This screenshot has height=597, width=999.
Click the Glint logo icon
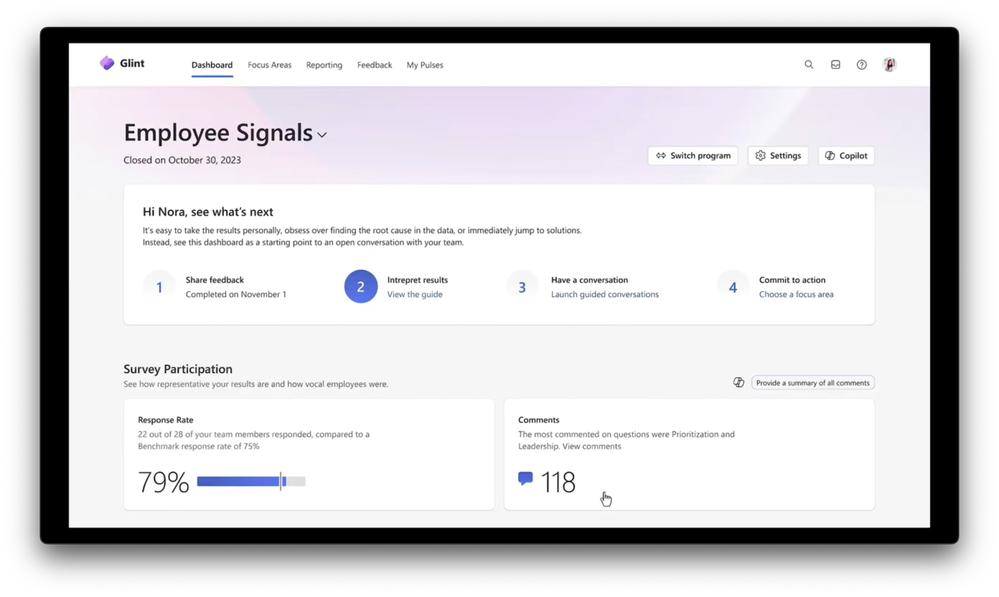point(107,63)
